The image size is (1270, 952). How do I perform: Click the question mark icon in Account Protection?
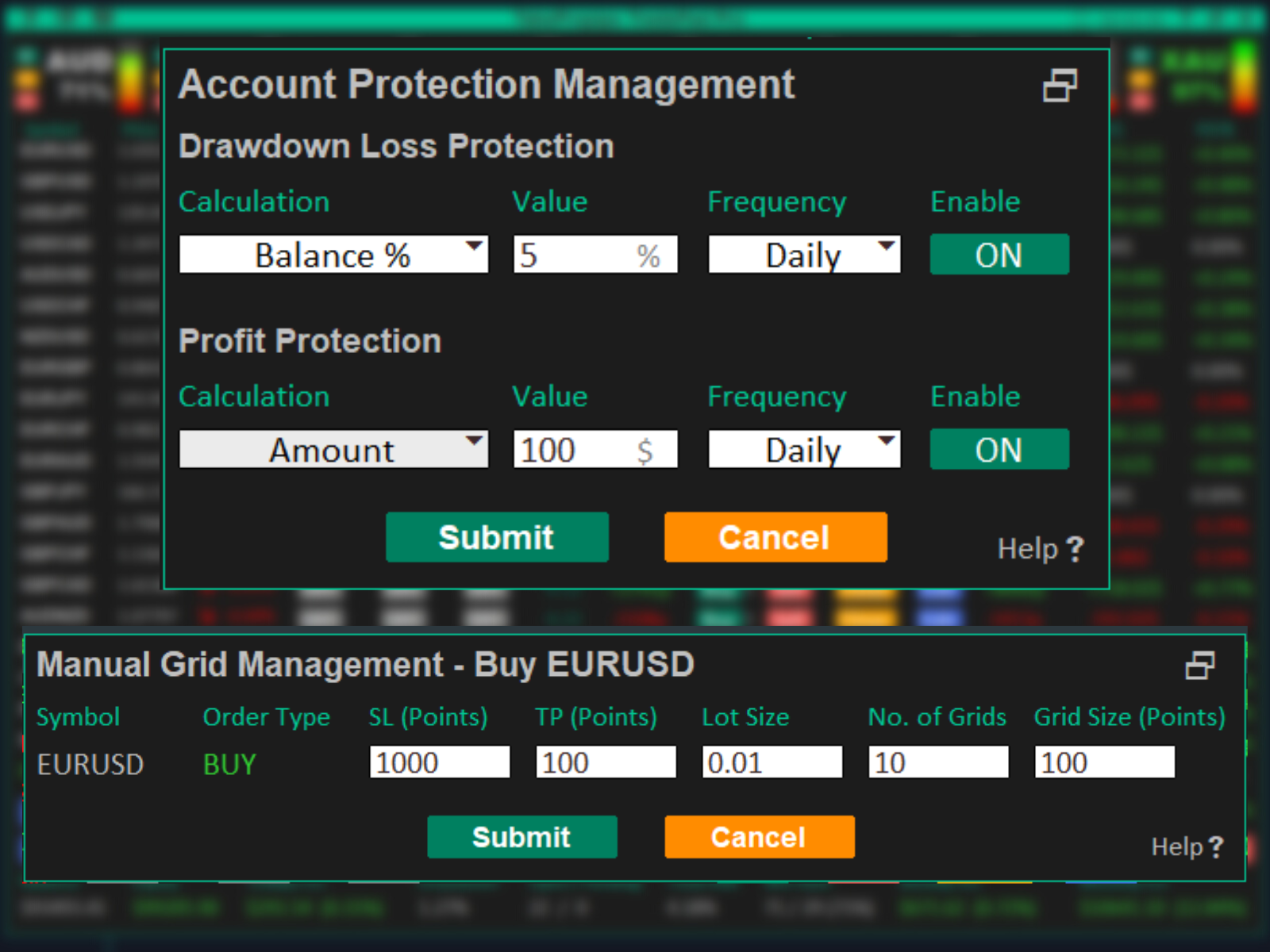tap(1075, 549)
